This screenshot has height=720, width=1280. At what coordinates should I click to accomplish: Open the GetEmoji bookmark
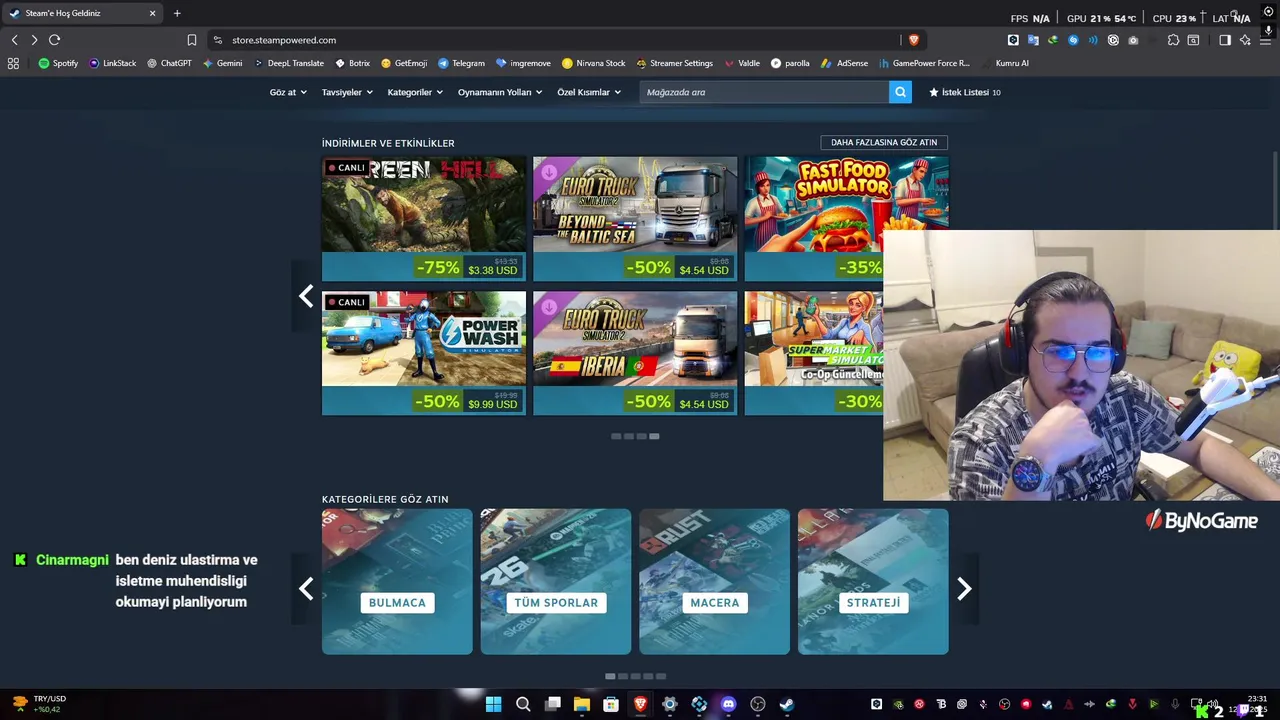point(404,63)
